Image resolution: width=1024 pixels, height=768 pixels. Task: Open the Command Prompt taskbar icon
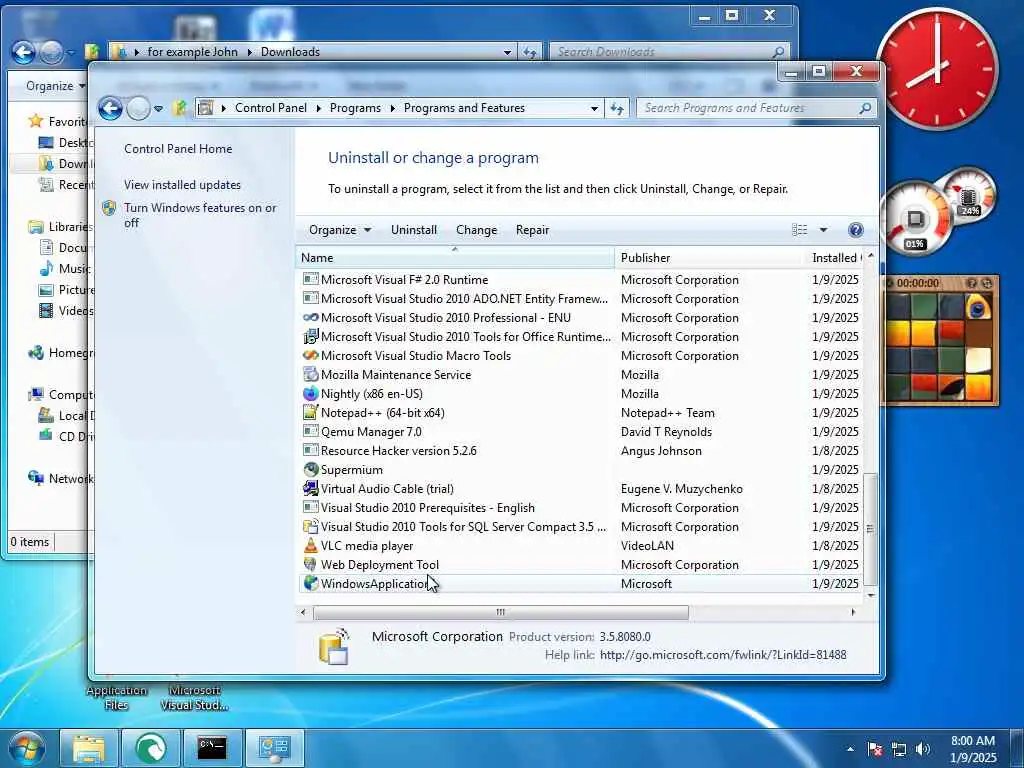coord(213,748)
